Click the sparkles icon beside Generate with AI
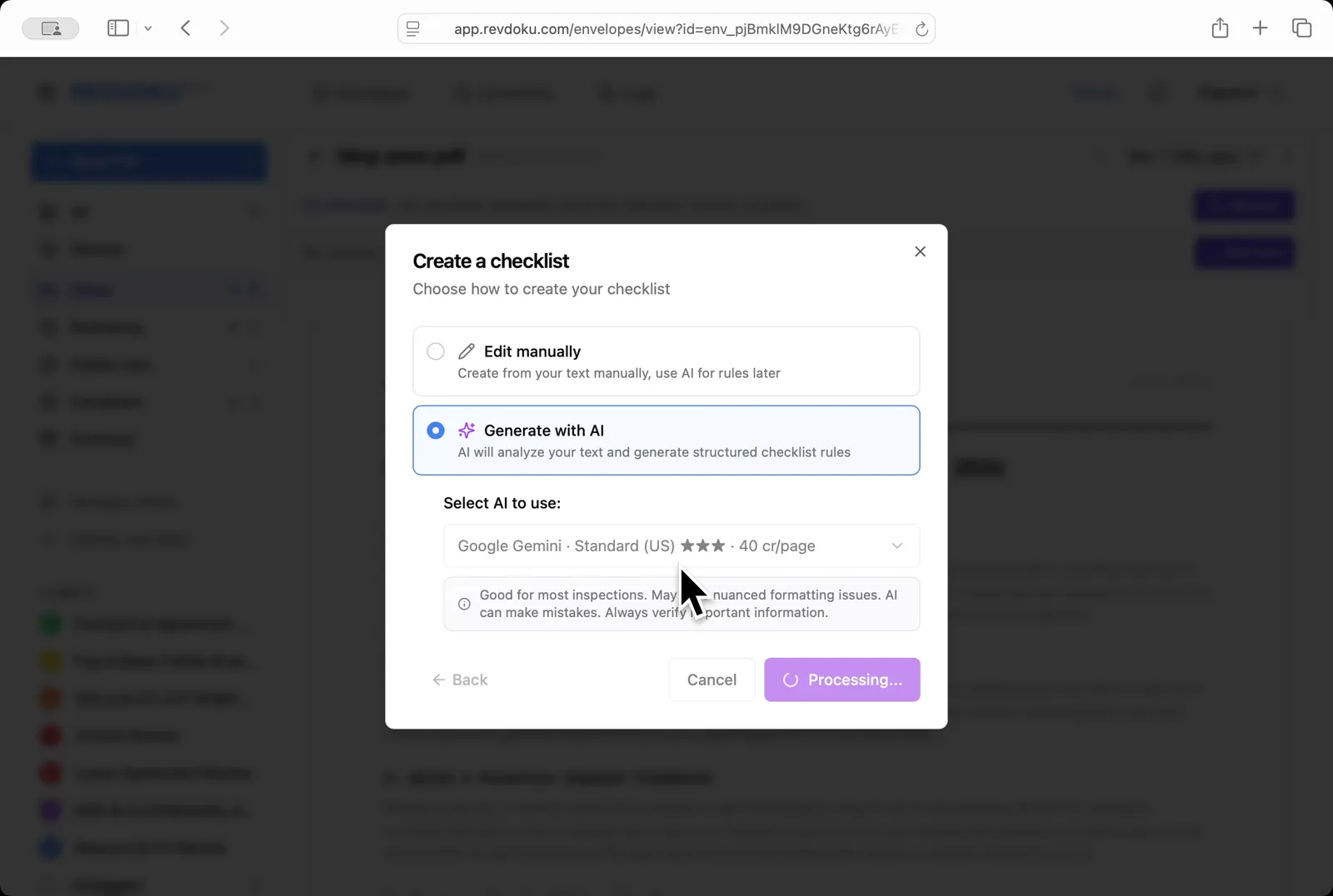The height and width of the screenshot is (896, 1333). (467, 431)
